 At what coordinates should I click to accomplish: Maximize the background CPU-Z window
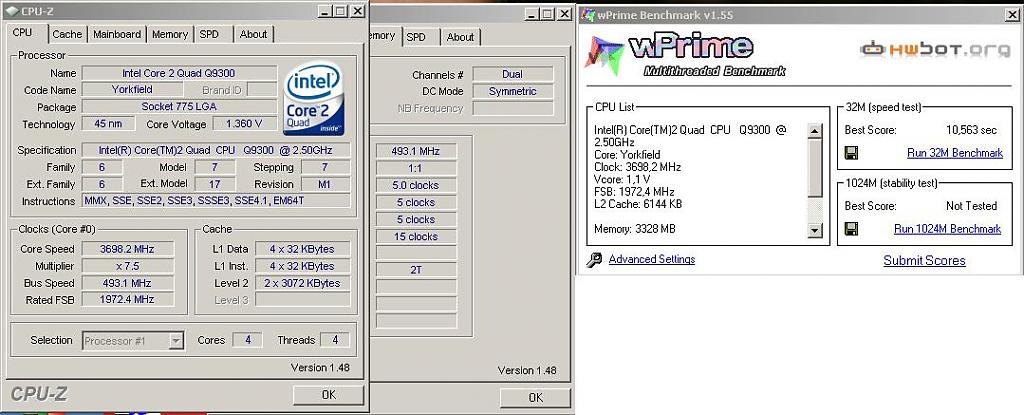click(x=547, y=14)
